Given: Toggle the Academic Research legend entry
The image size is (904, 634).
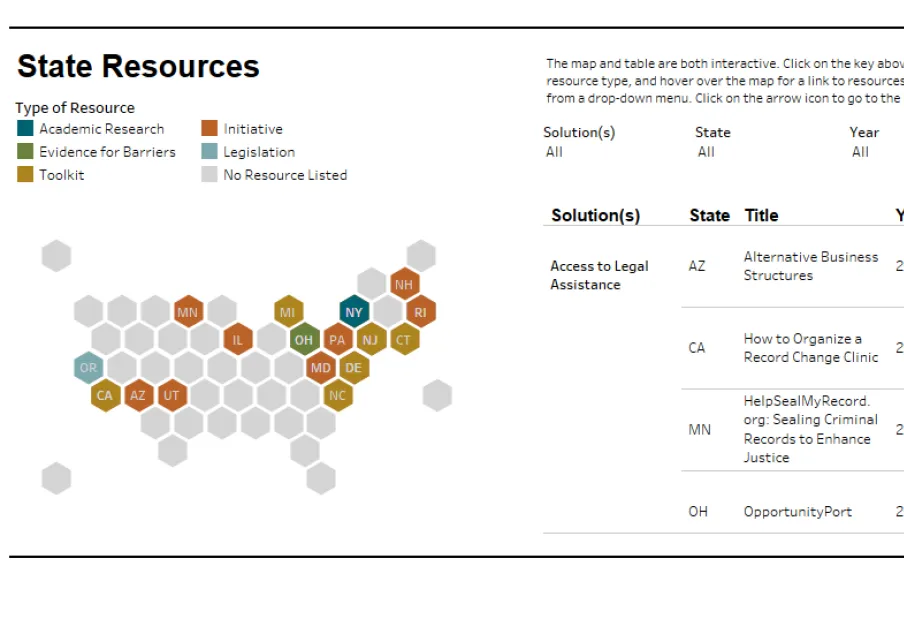Looking at the screenshot, I should [x=97, y=128].
